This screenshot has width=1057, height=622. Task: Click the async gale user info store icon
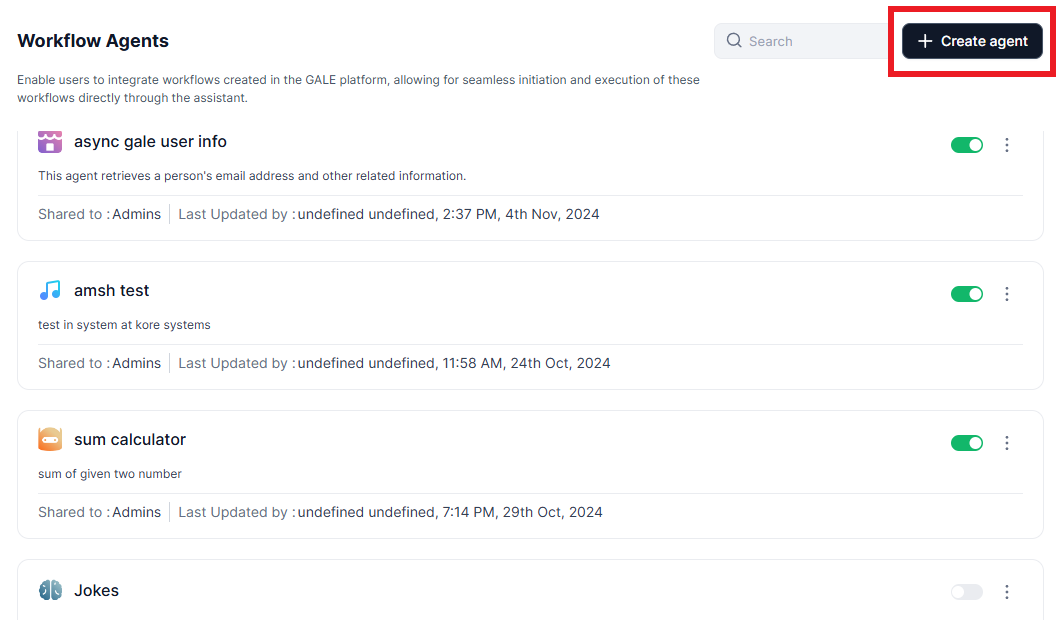point(50,142)
